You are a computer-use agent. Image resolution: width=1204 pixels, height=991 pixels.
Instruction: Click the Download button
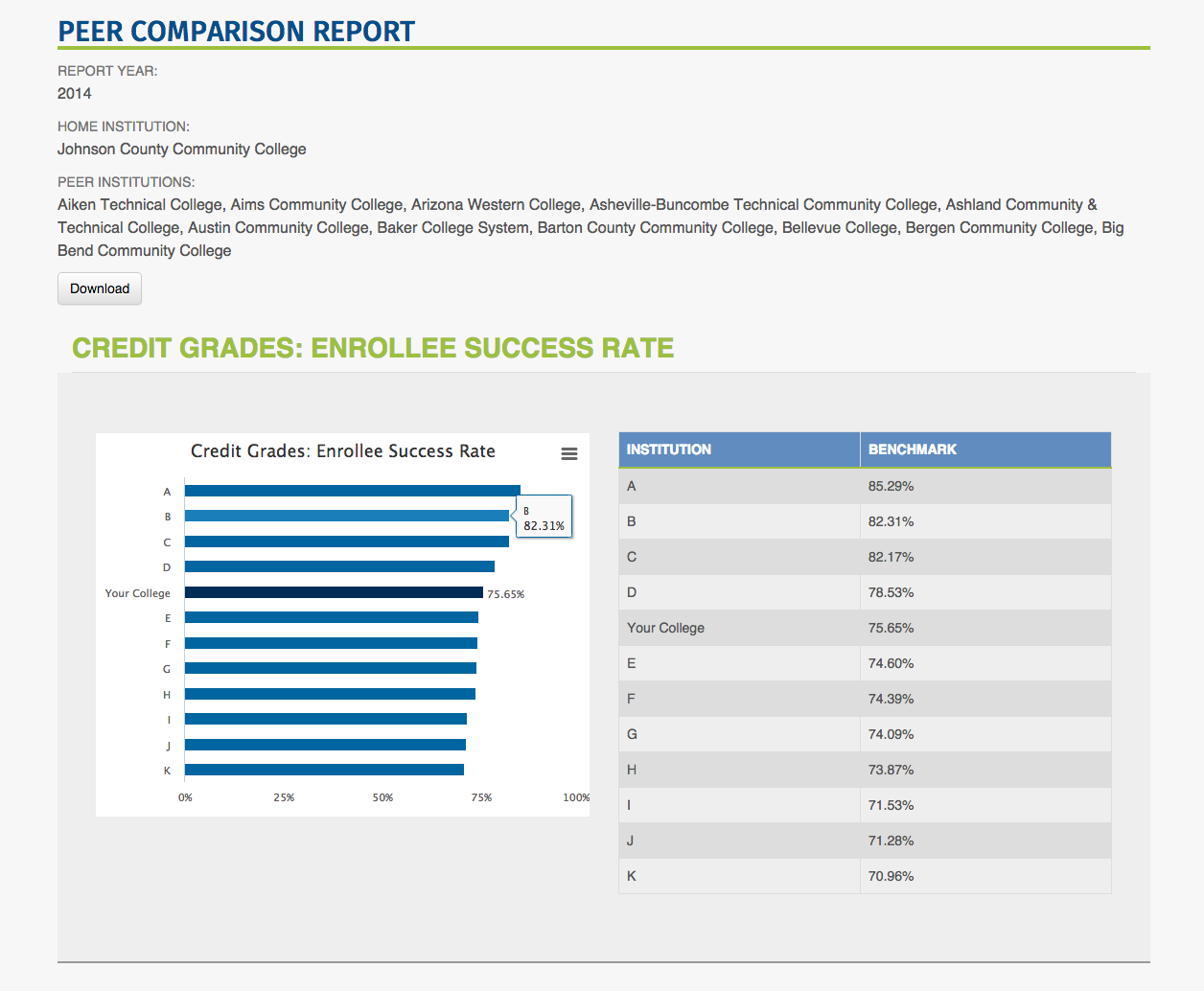pos(100,288)
